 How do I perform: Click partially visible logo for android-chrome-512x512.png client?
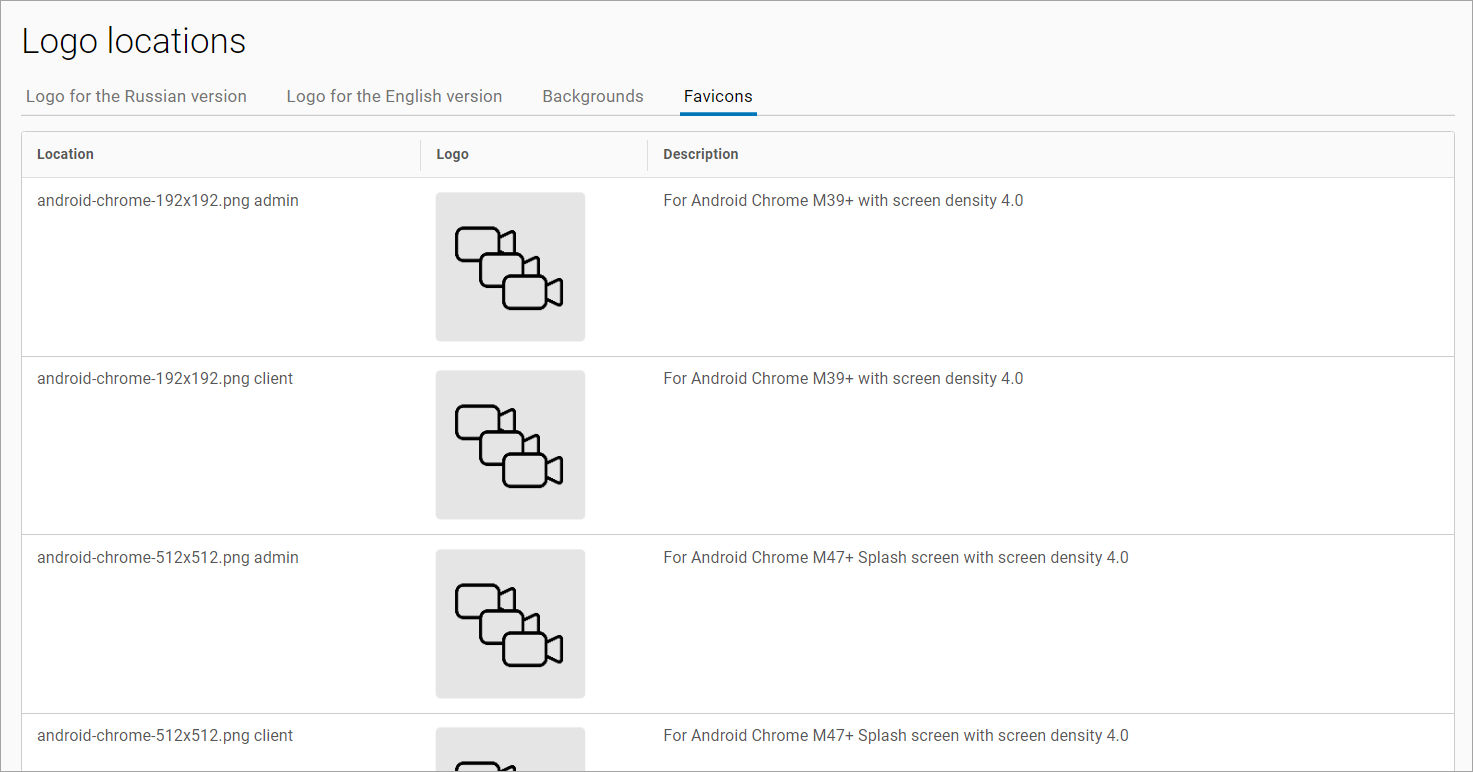pyautogui.click(x=510, y=750)
